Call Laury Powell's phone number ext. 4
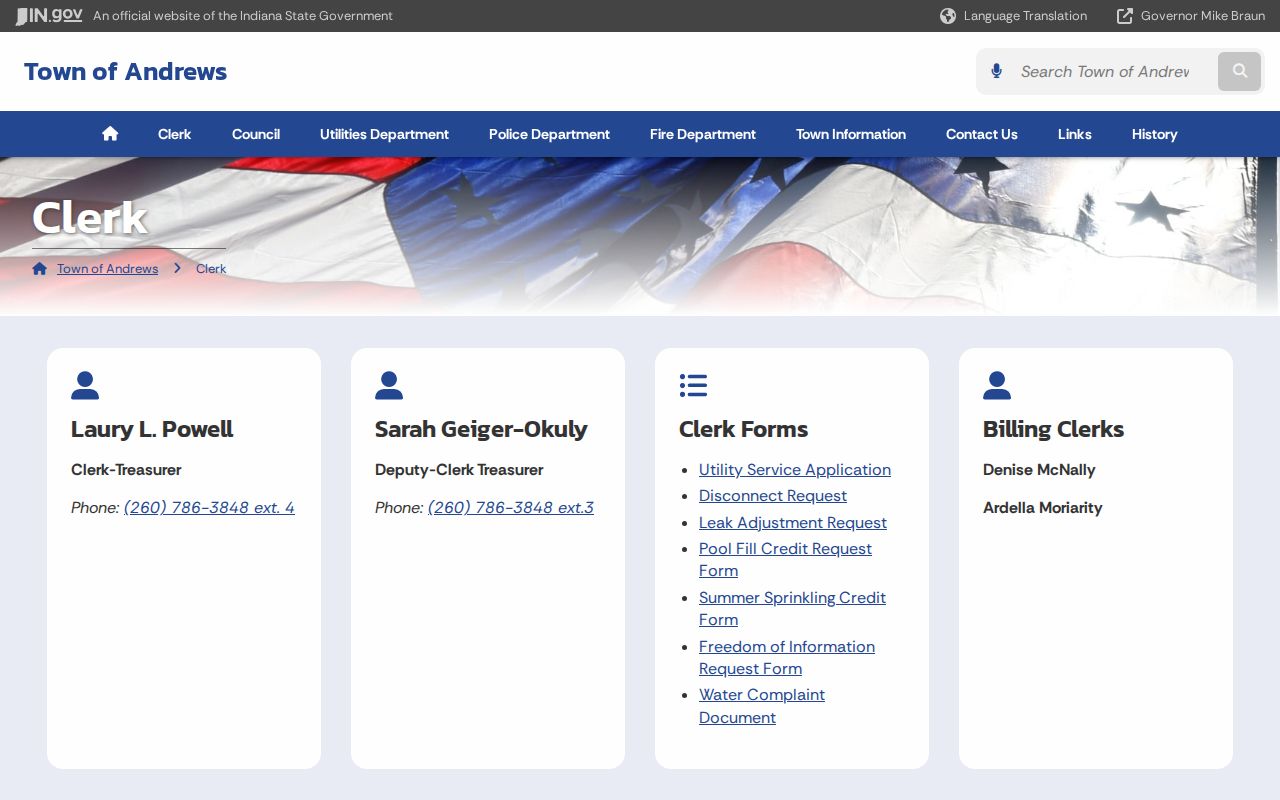This screenshot has width=1280, height=800. click(209, 508)
